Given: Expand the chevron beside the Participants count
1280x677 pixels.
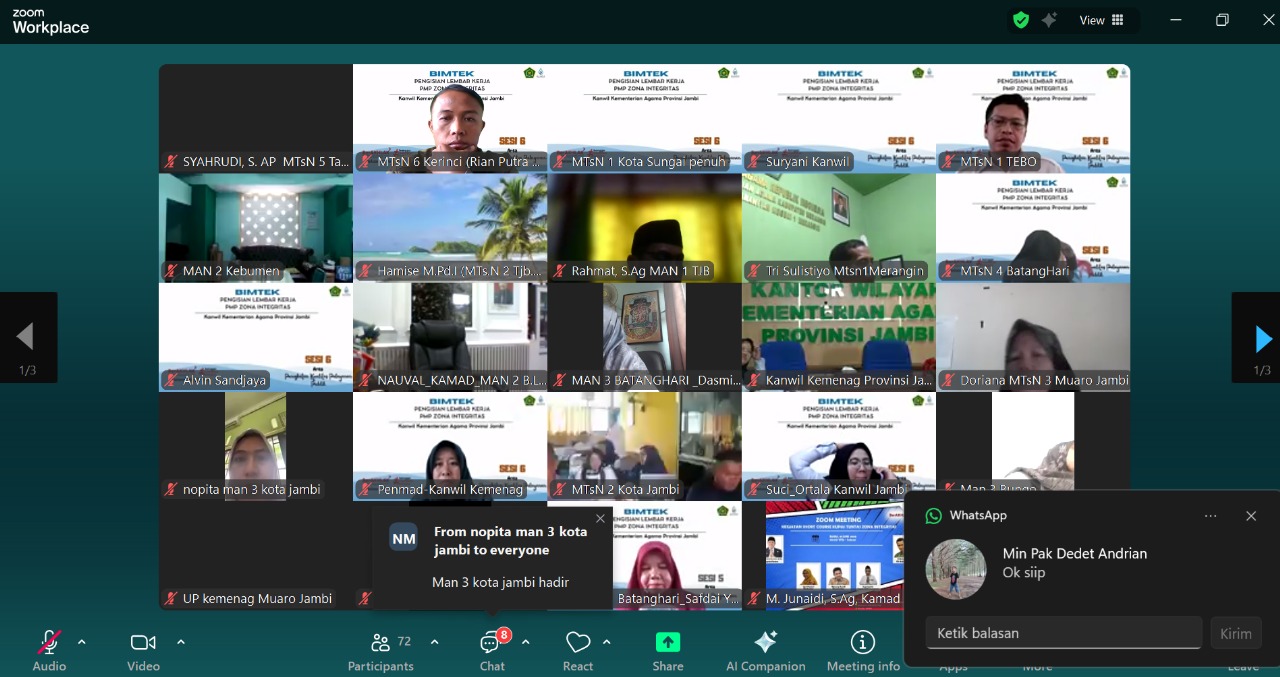Looking at the screenshot, I should [435, 642].
